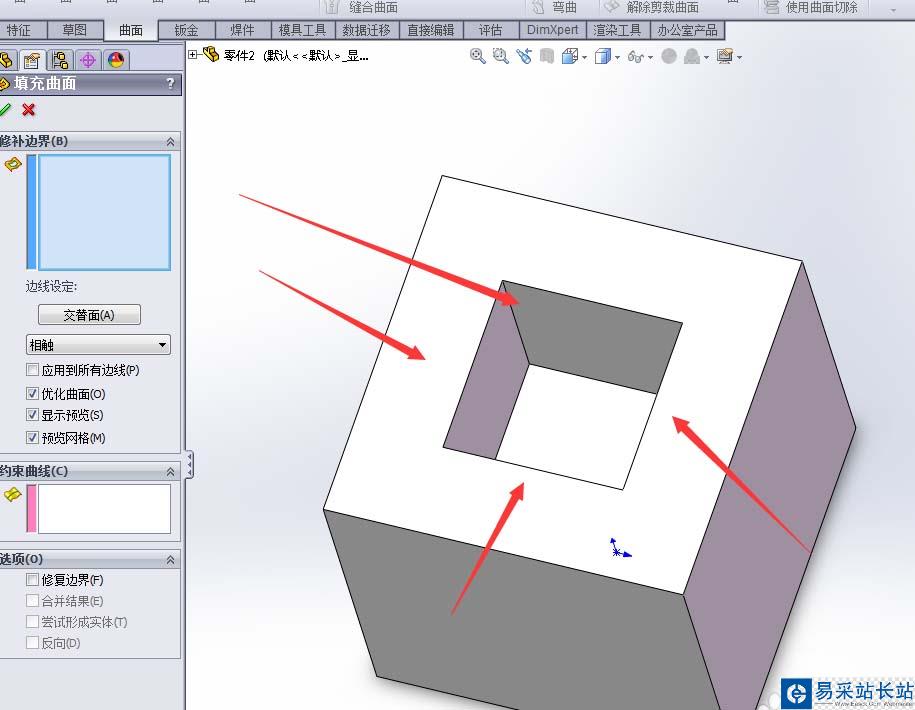Switch to the 直接编辑 tab
Viewport: 915px width, 710px height.
click(x=431, y=30)
